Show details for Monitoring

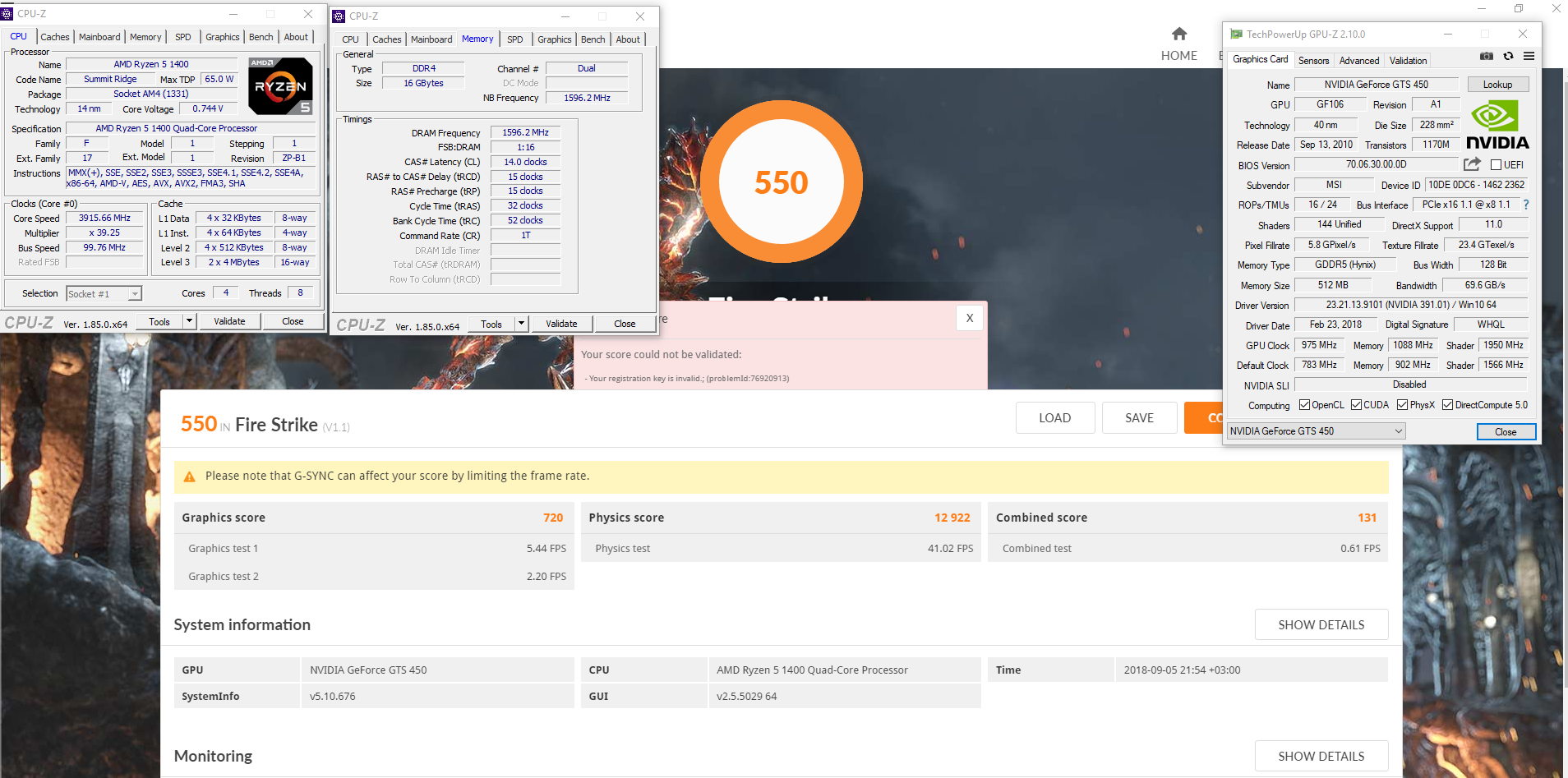(1321, 757)
